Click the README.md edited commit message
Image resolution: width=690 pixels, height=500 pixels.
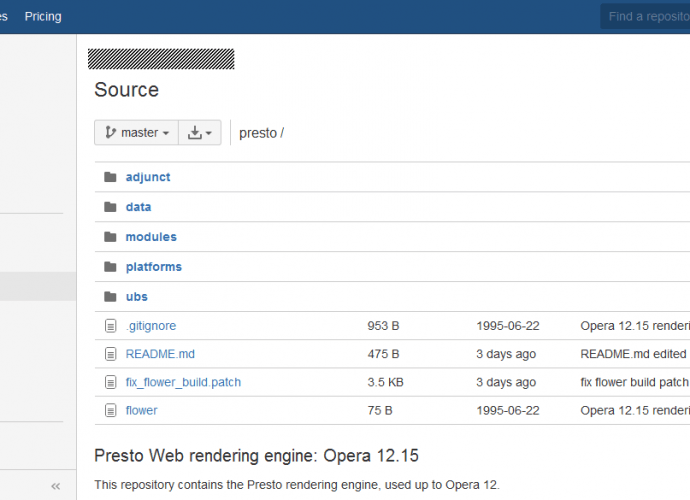[x=633, y=354]
